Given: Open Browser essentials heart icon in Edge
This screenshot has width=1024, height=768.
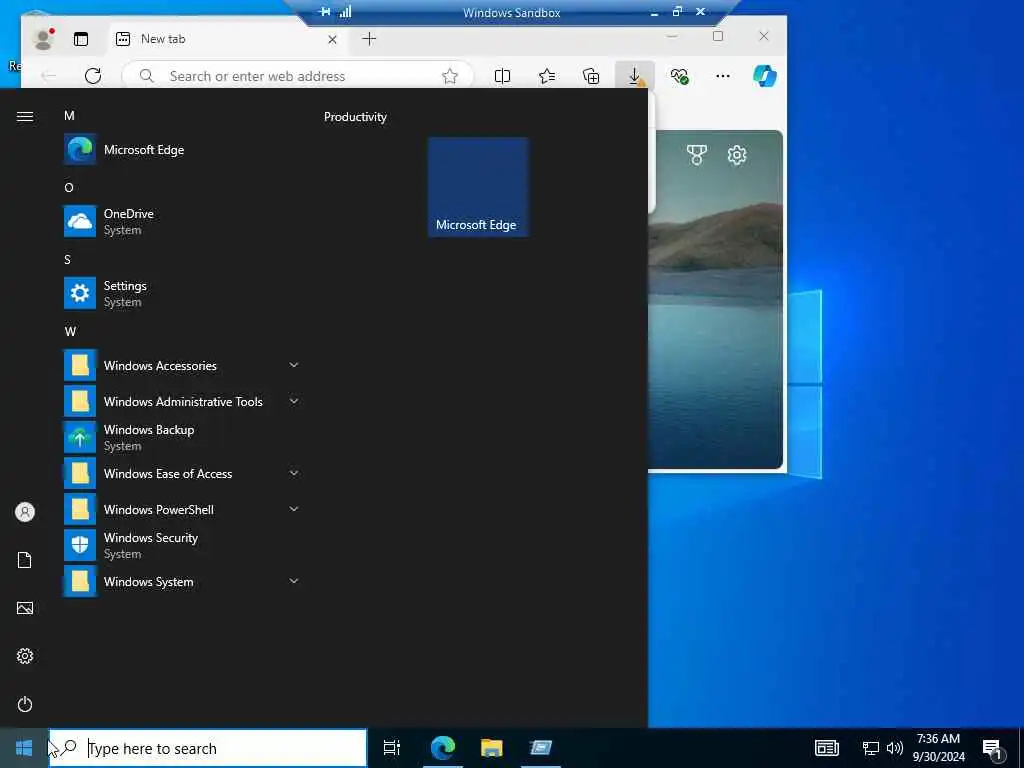Looking at the screenshot, I should (x=679, y=76).
